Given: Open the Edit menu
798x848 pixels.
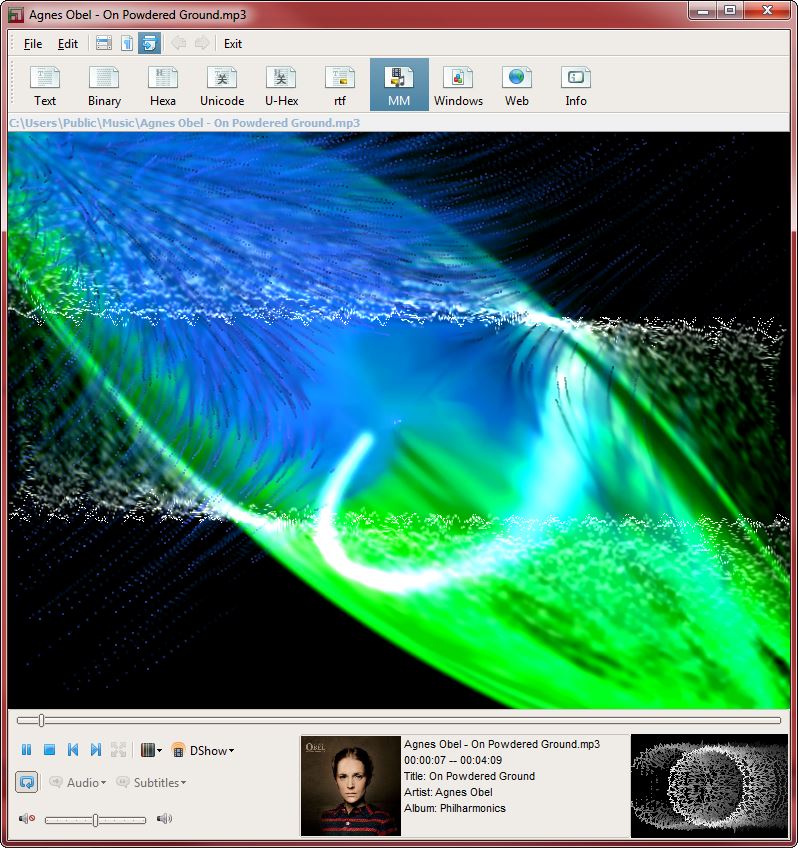Looking at the screenshot, I should (x=68, y=44).
